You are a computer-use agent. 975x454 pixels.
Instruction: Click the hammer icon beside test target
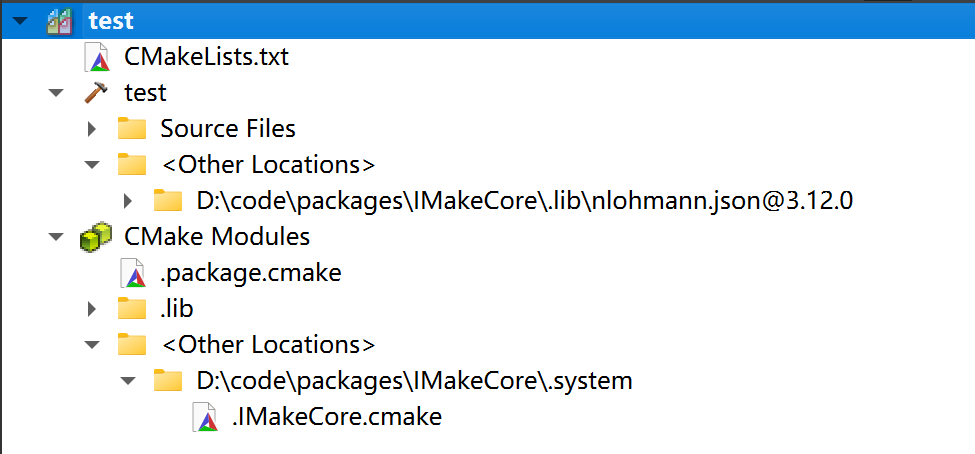point(96,93)
